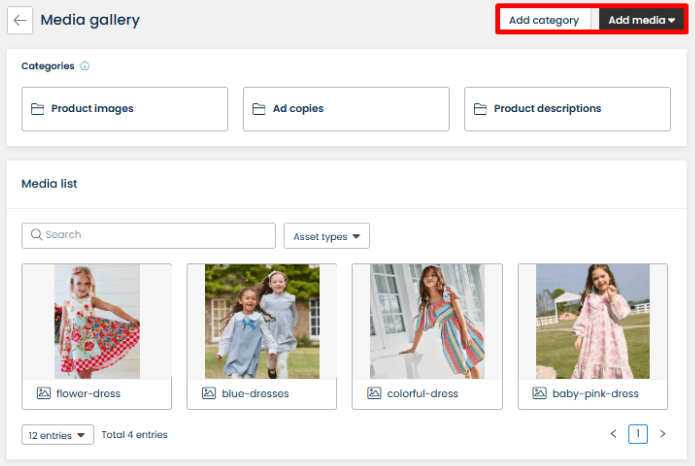Select page 1 in pagination
Viewport: 695px width, 466px height.
point(638,434)
